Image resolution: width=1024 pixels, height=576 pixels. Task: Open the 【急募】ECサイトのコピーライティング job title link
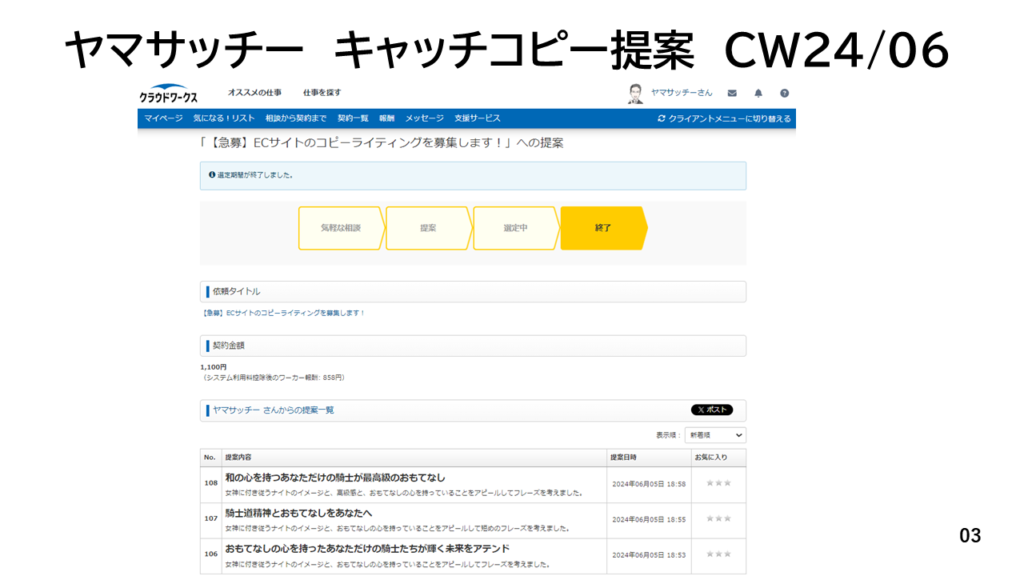click(x=283, y=313)
